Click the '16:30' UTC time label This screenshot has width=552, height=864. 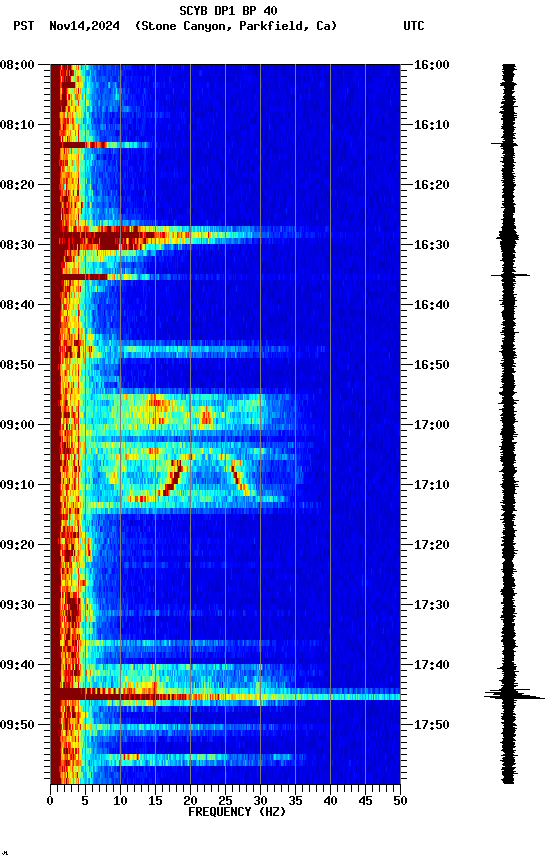click(432, 245)
